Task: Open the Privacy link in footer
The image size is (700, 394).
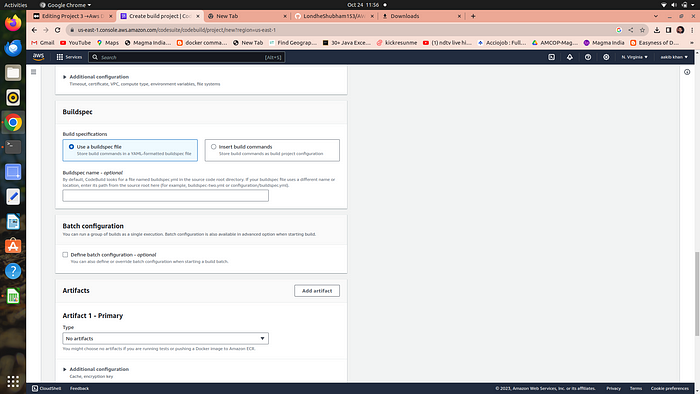Action: tap(613, 388)
